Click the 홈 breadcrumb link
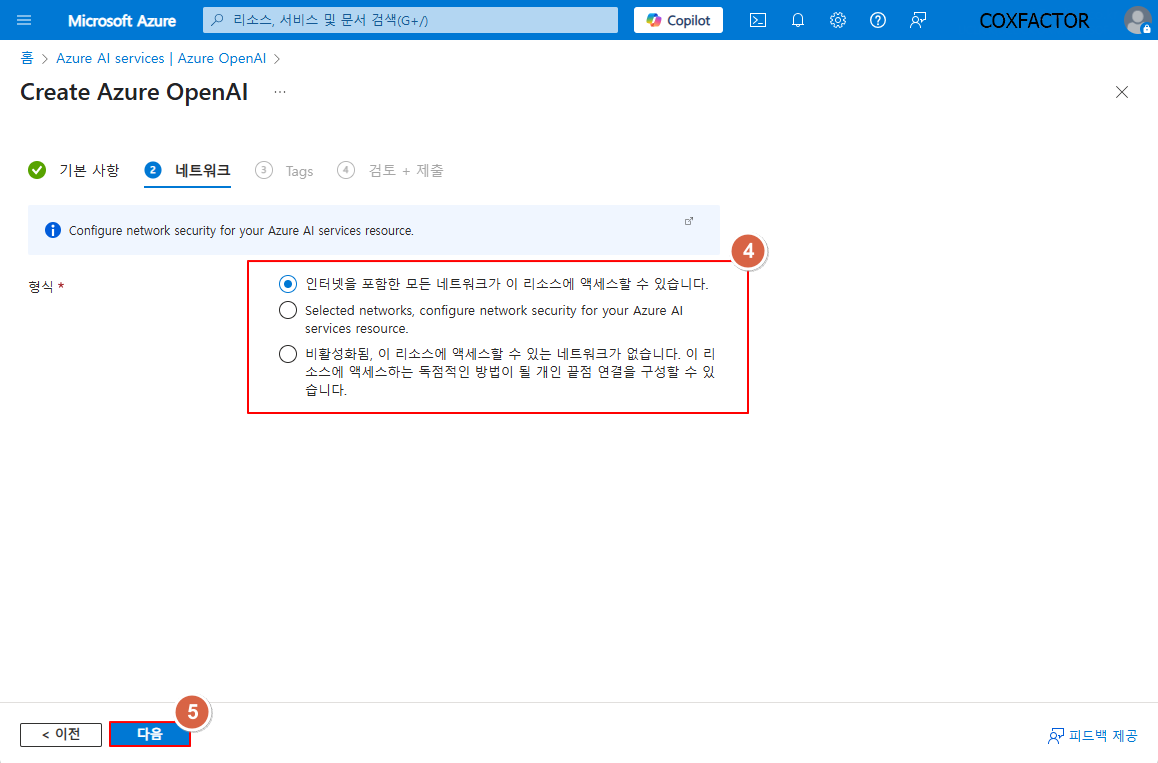Viewport: 1158px width, 763px height. coord(27,58)
